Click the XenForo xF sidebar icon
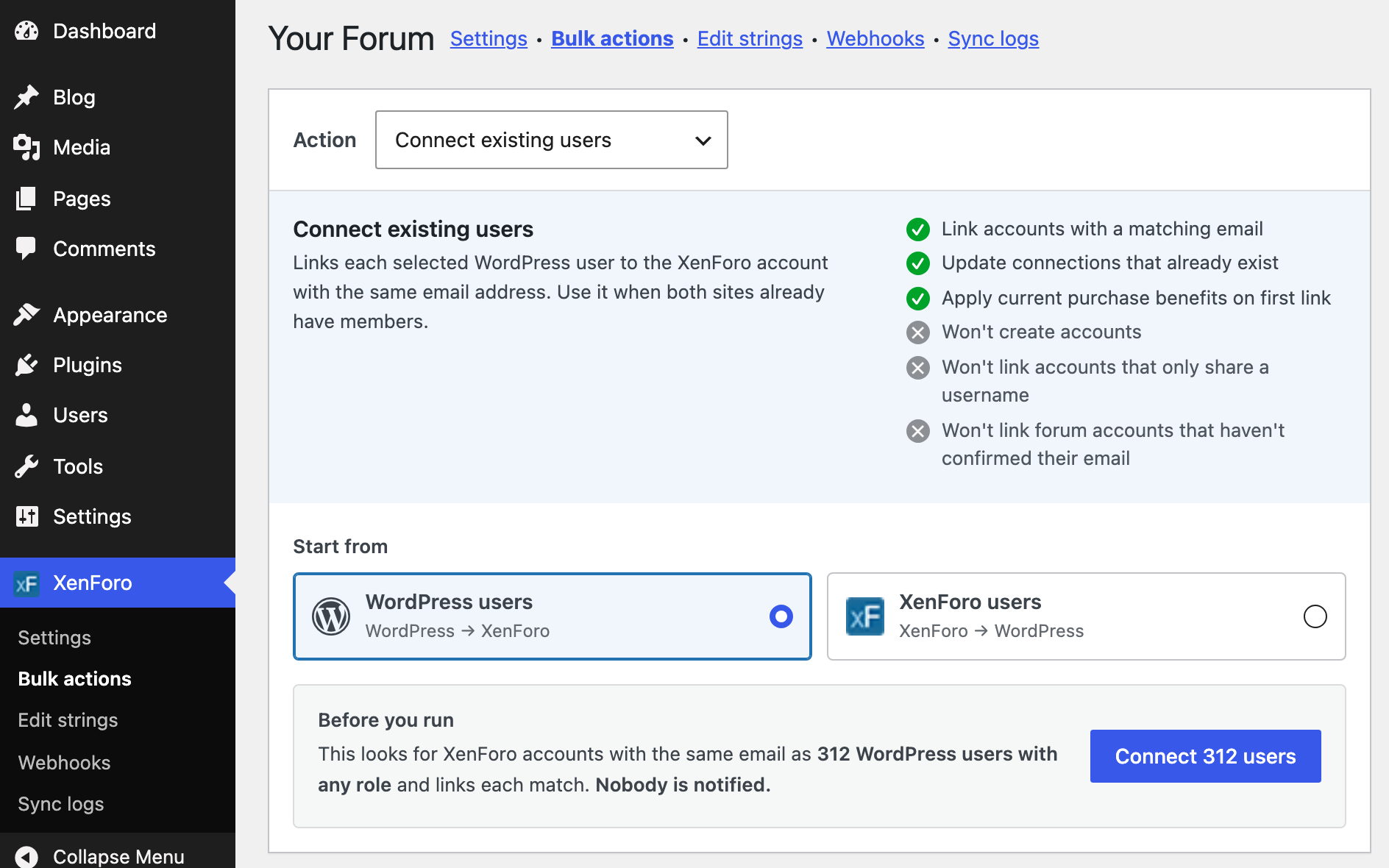The image size is (1389, 868). click(26, 583)
